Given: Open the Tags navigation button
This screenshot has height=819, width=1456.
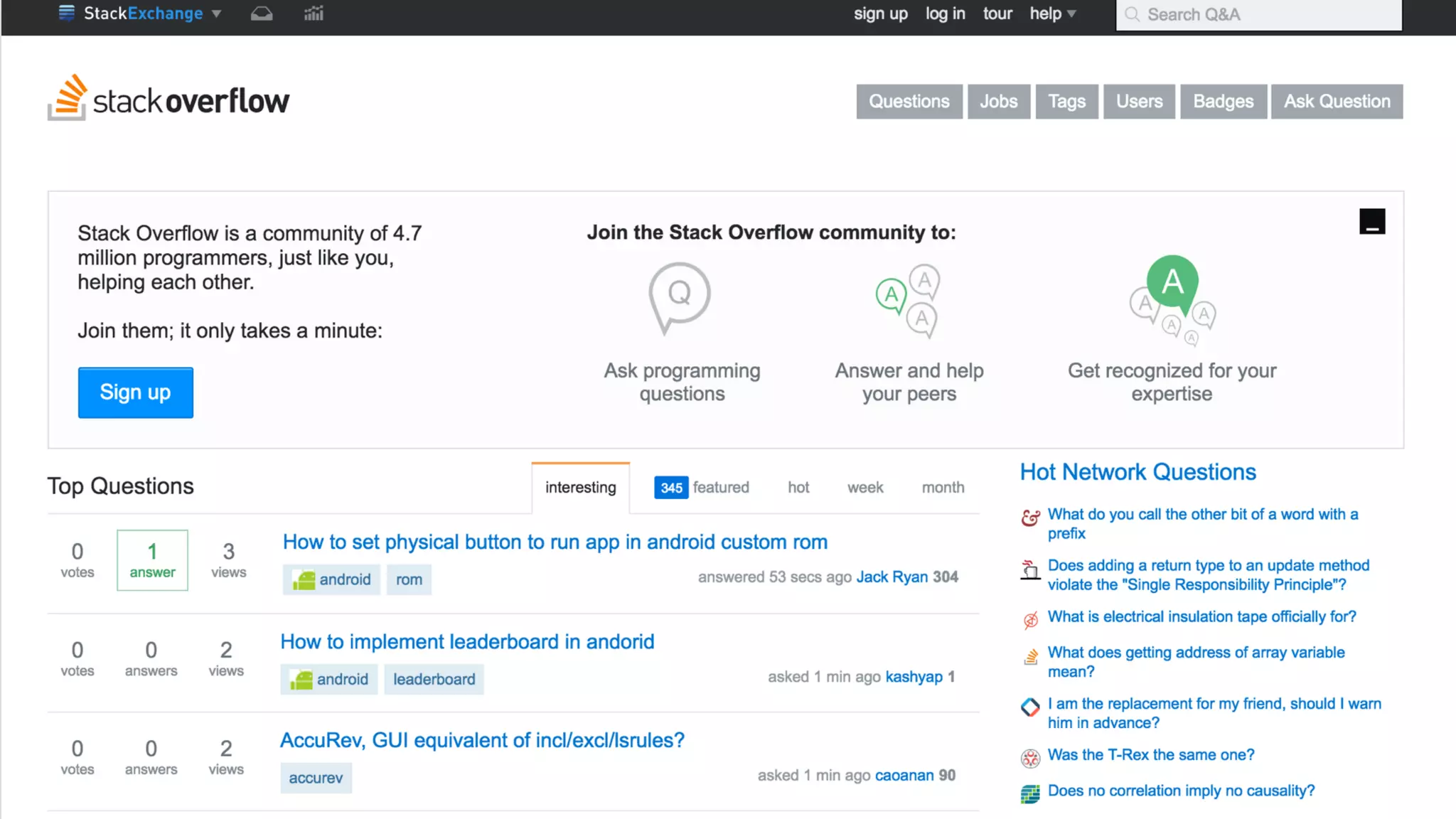Looking at the screenshot, I should [x=1066, y=102].
